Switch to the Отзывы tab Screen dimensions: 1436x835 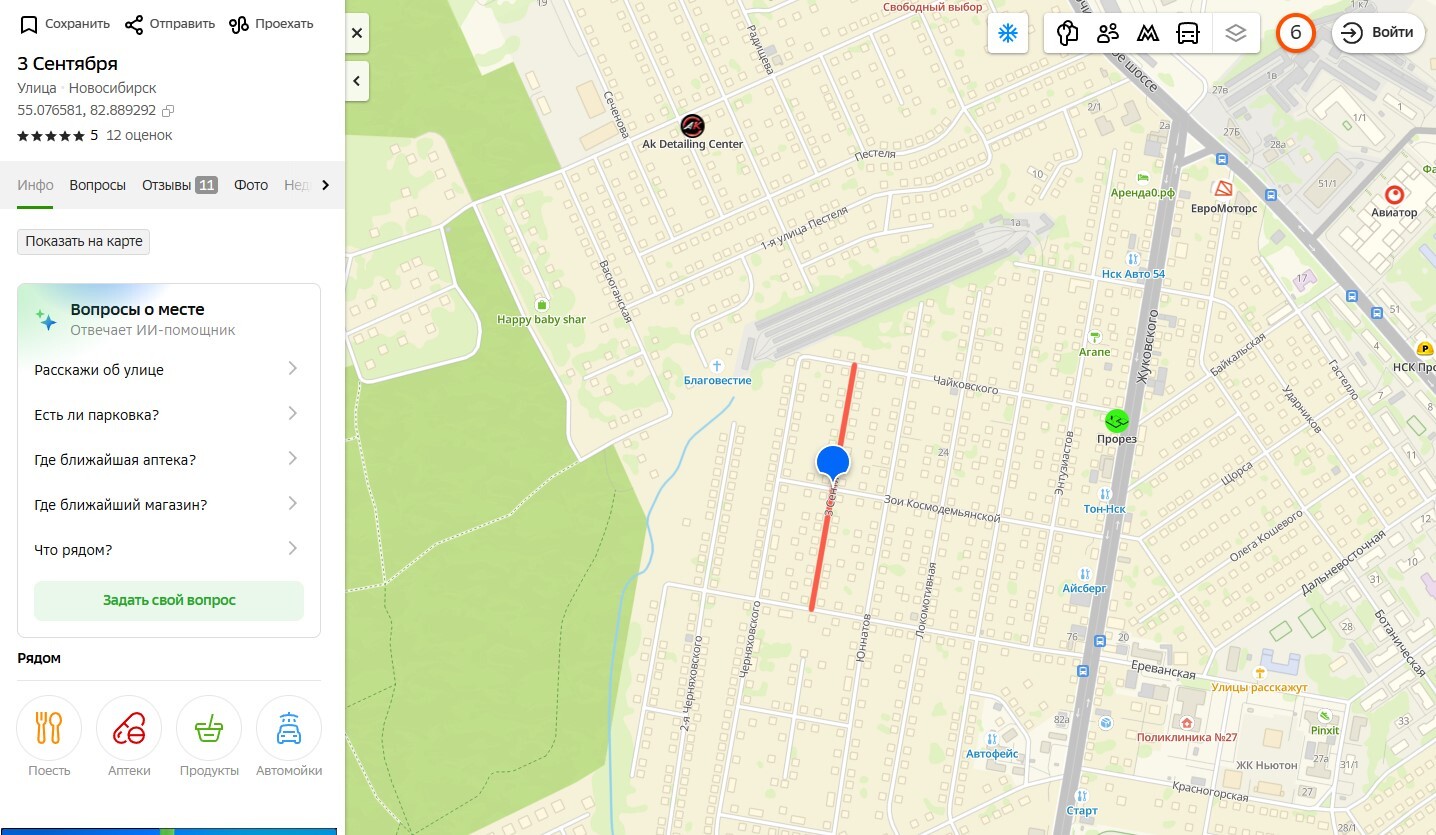[179, 185]
